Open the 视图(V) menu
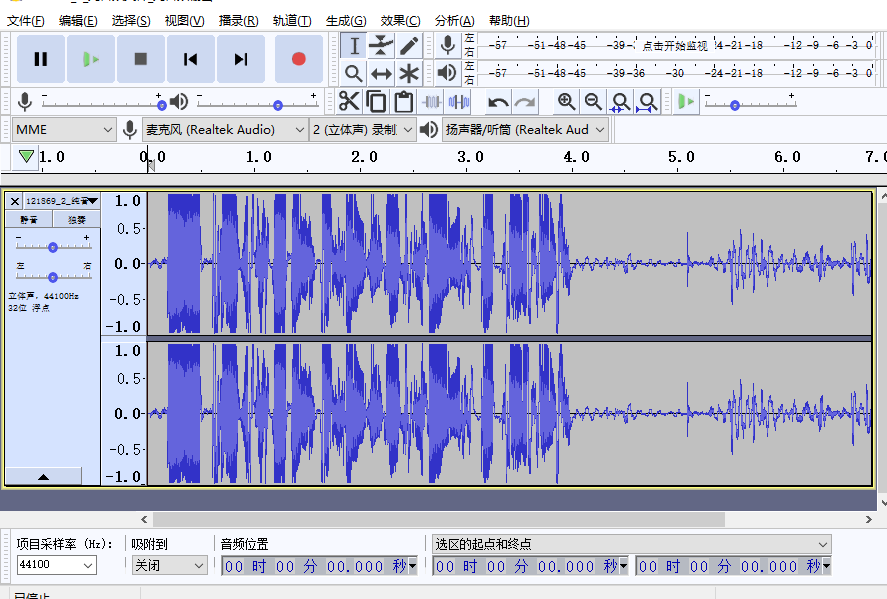The width and height of the screenshot is (887, 599). tap(184, 21)
